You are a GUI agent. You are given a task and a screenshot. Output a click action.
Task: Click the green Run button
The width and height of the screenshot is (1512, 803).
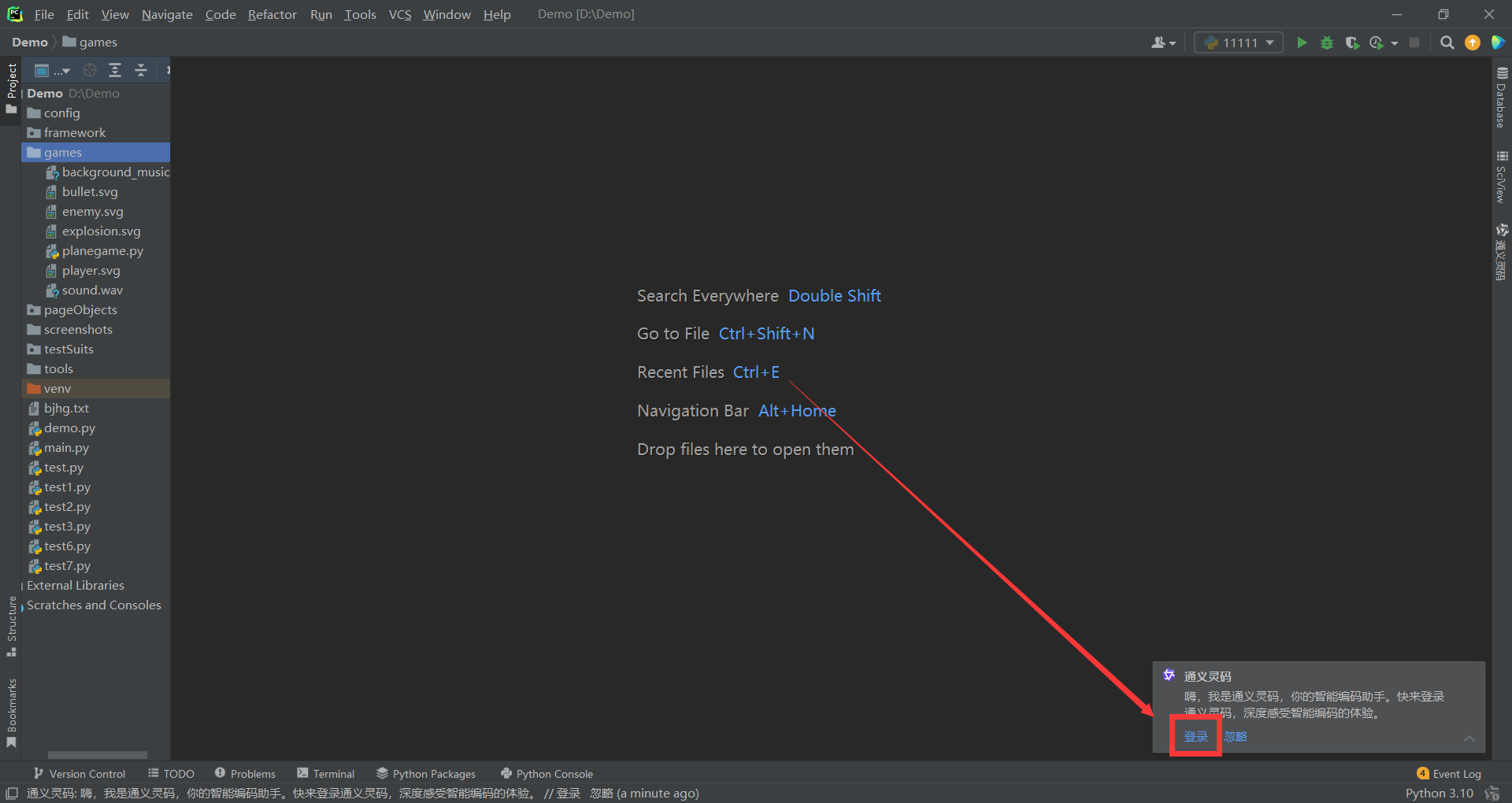point(1302,43)
